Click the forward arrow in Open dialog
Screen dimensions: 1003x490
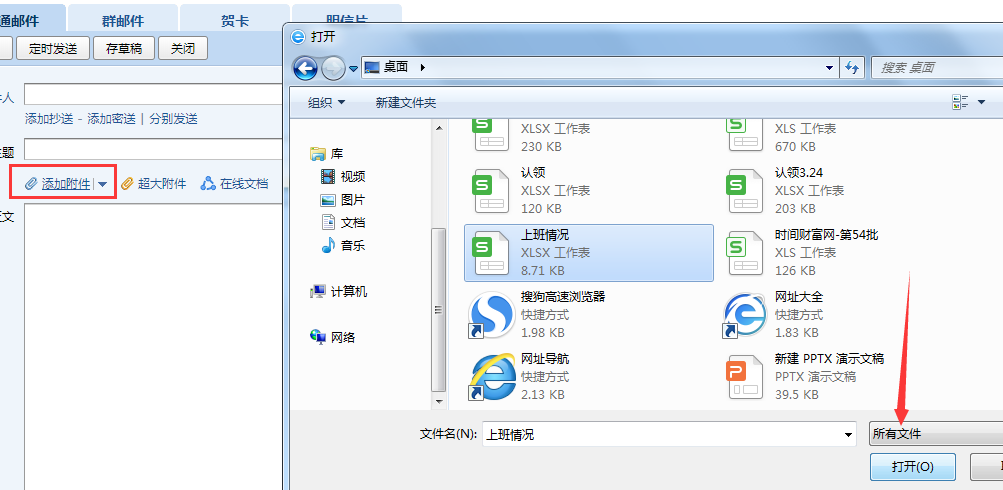[333, 68]
